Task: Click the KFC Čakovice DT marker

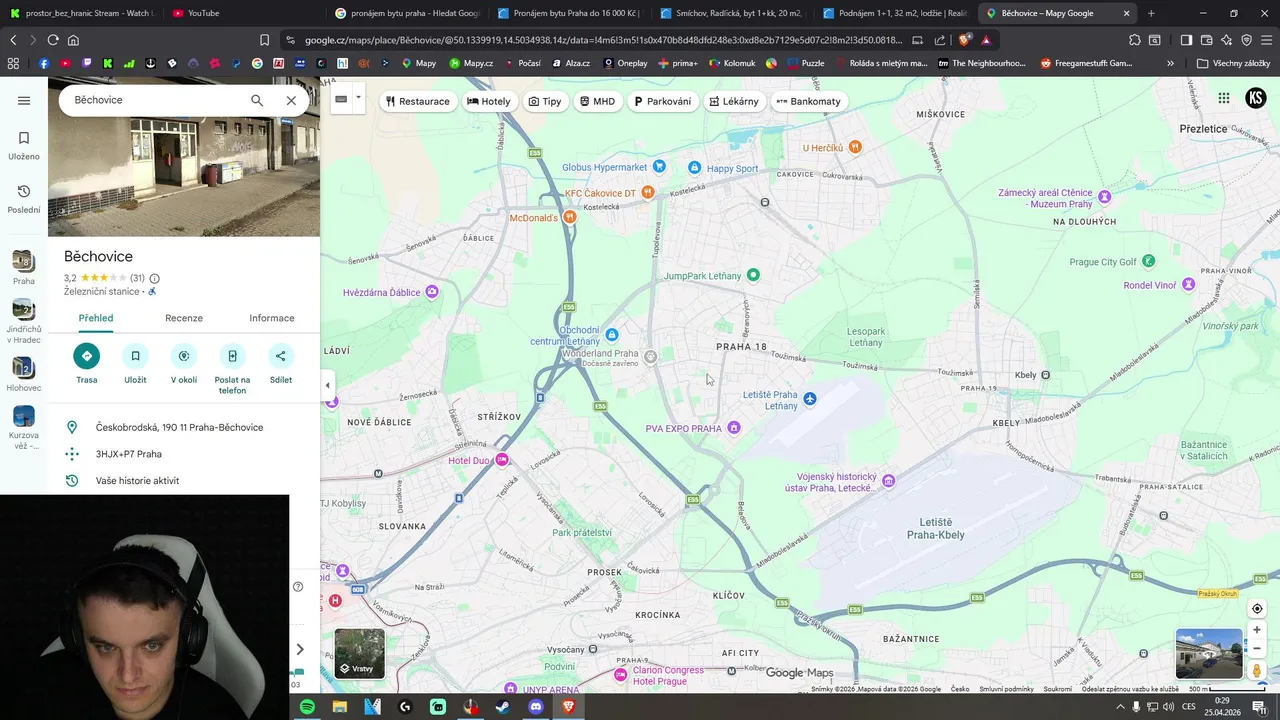Action: click(648, 192)
